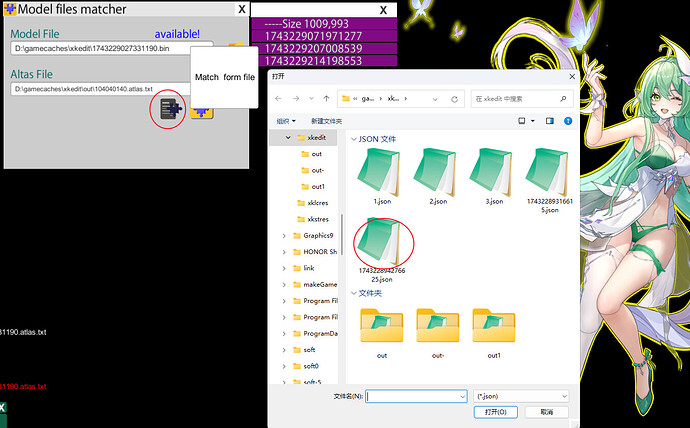Close the Model files matcher window
The image size is (690, 428).
tap(242, 9)
